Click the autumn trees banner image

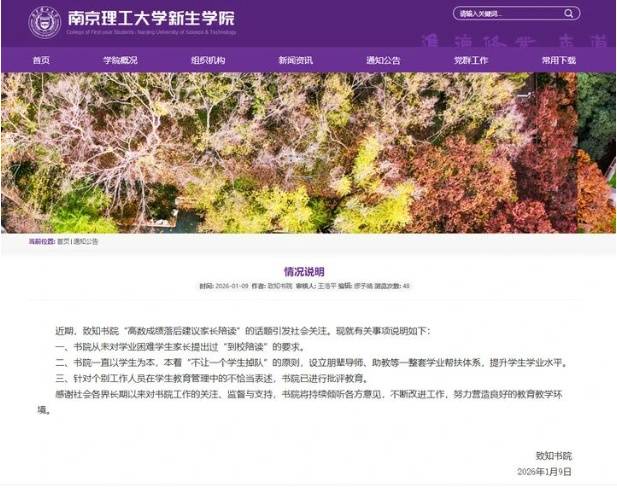(x=308, y=153)
